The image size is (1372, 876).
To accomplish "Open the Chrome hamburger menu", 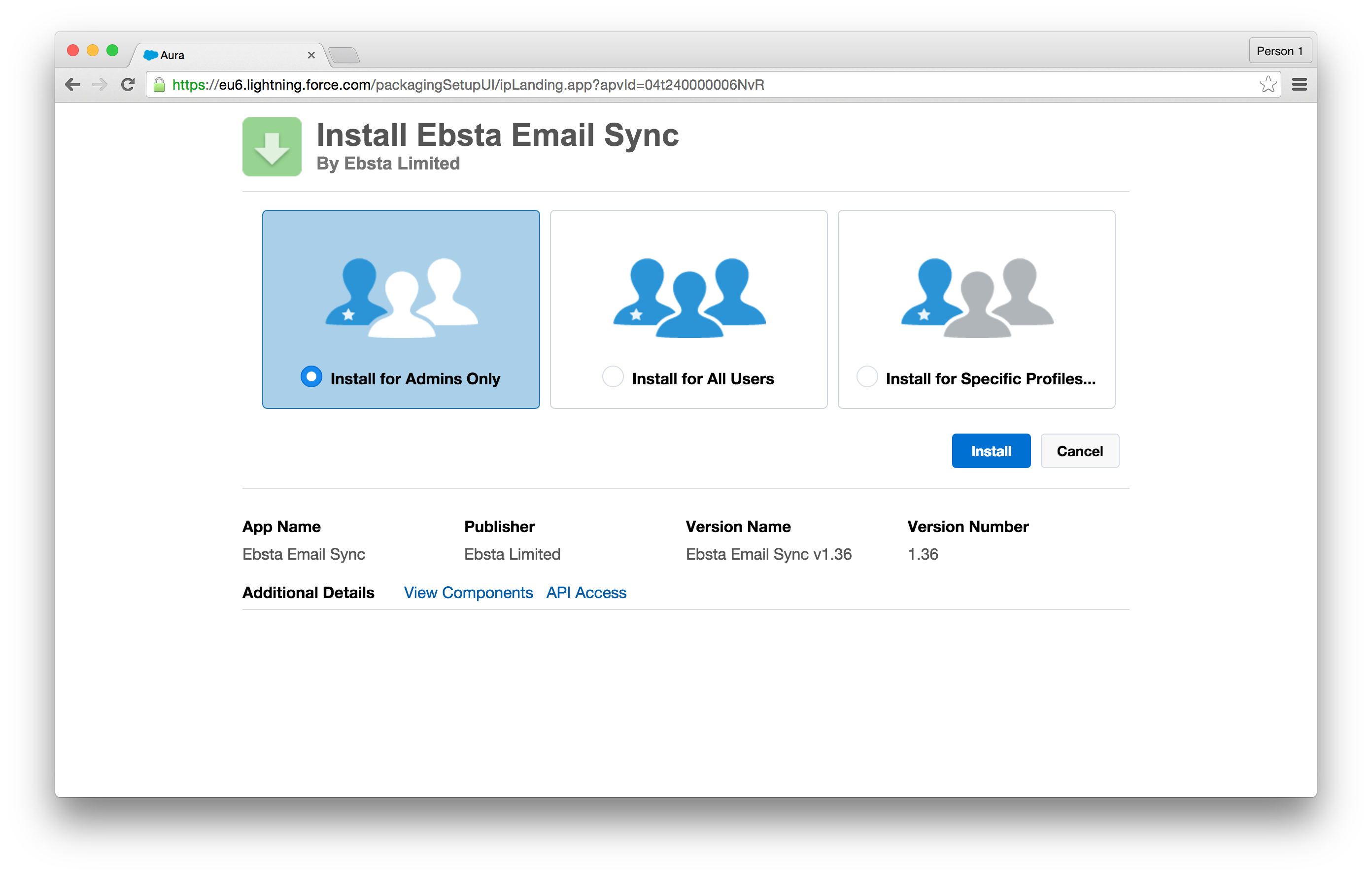I will point(1299,85).
